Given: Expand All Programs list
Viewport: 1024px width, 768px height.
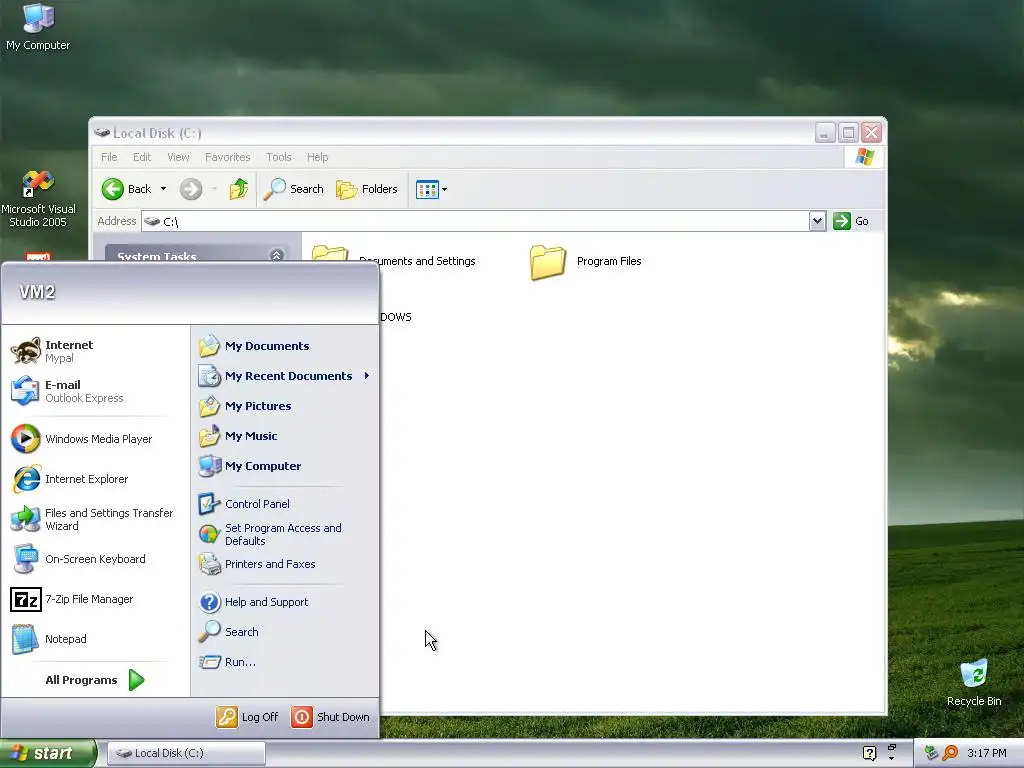Looking at the screenshot, I should (x=95, y=680).
